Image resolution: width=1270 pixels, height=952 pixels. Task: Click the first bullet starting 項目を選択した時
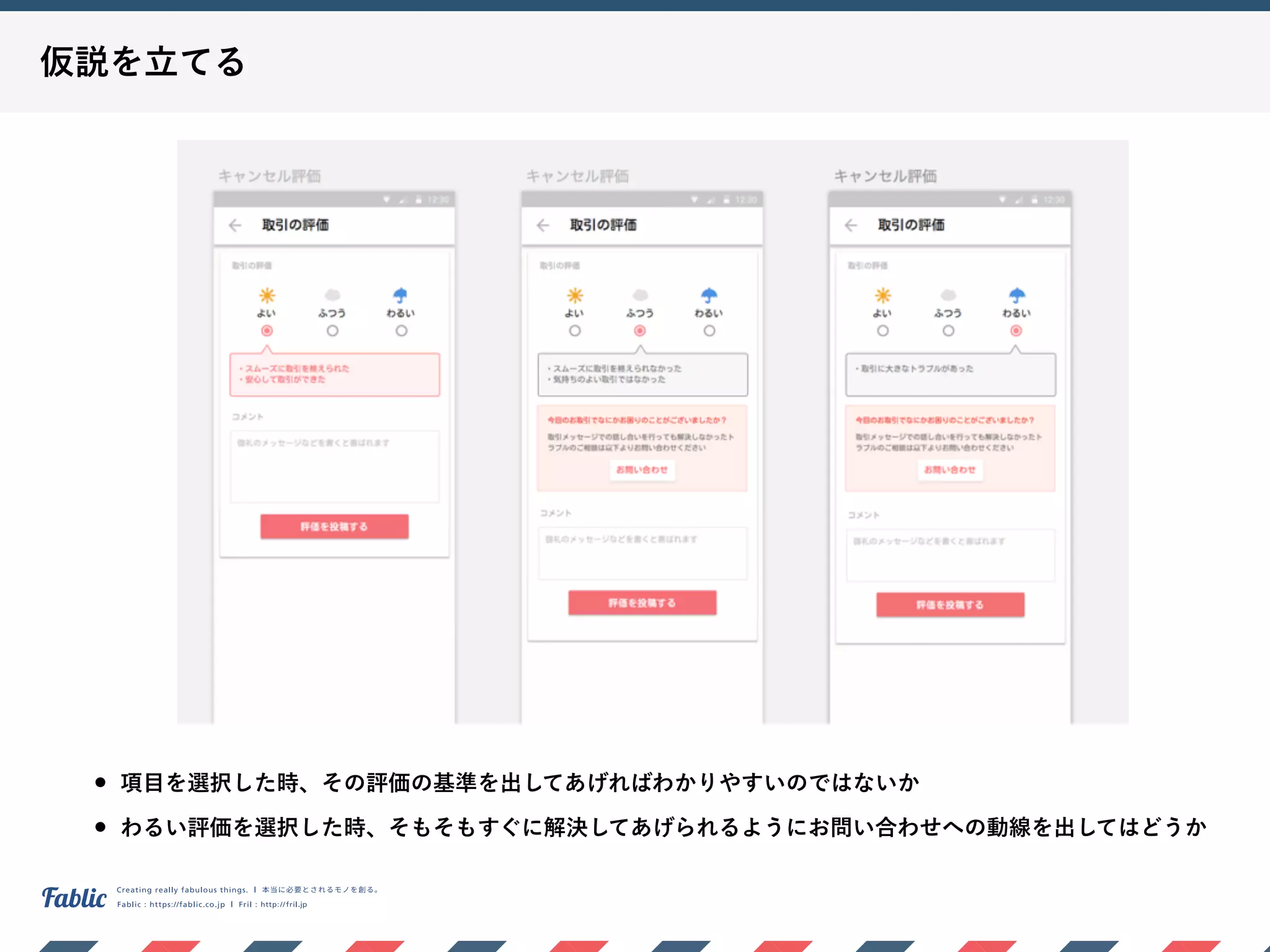(x=520, y=782)
